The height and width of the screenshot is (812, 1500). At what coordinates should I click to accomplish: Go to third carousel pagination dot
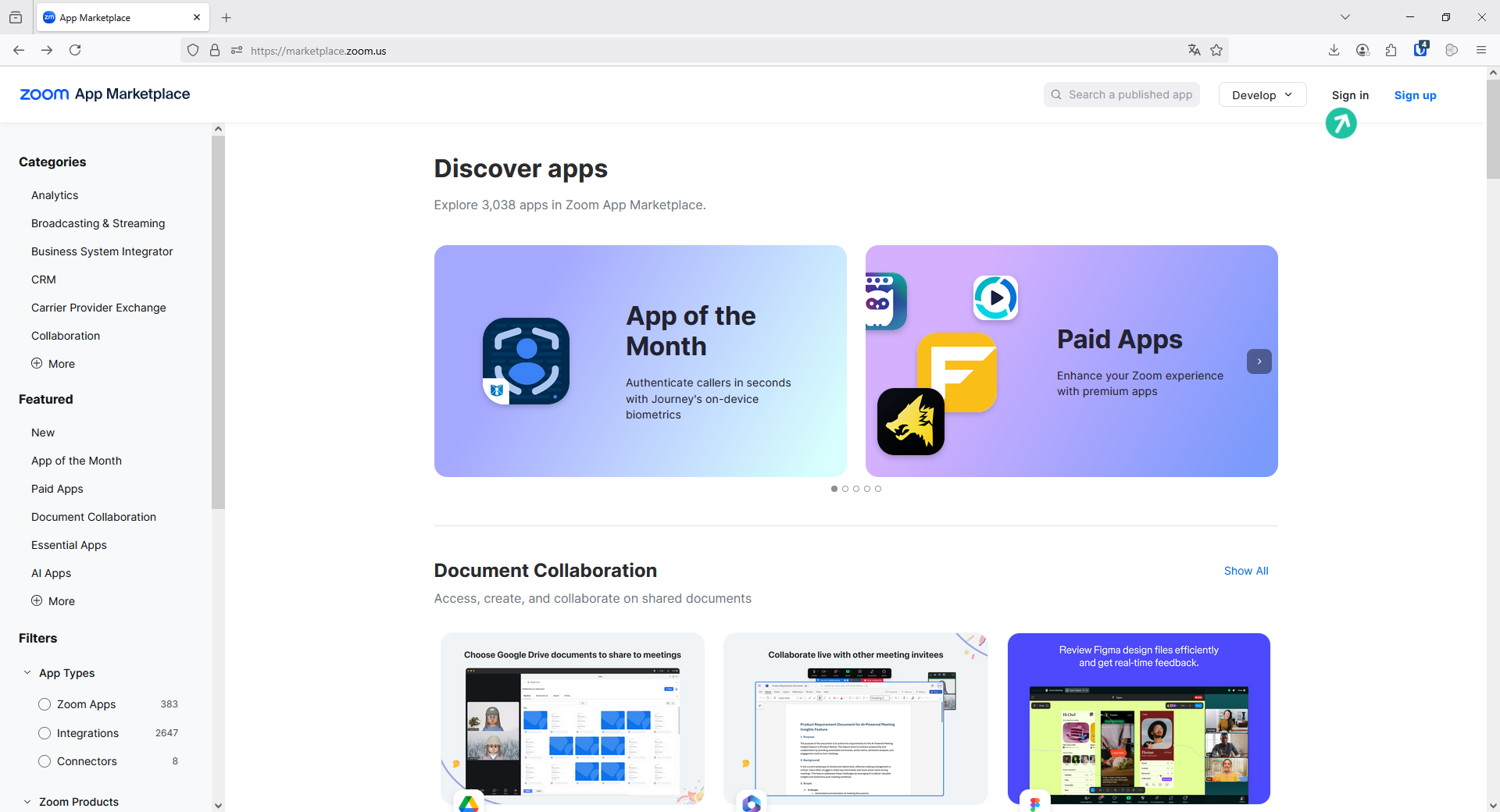point(856,489)
